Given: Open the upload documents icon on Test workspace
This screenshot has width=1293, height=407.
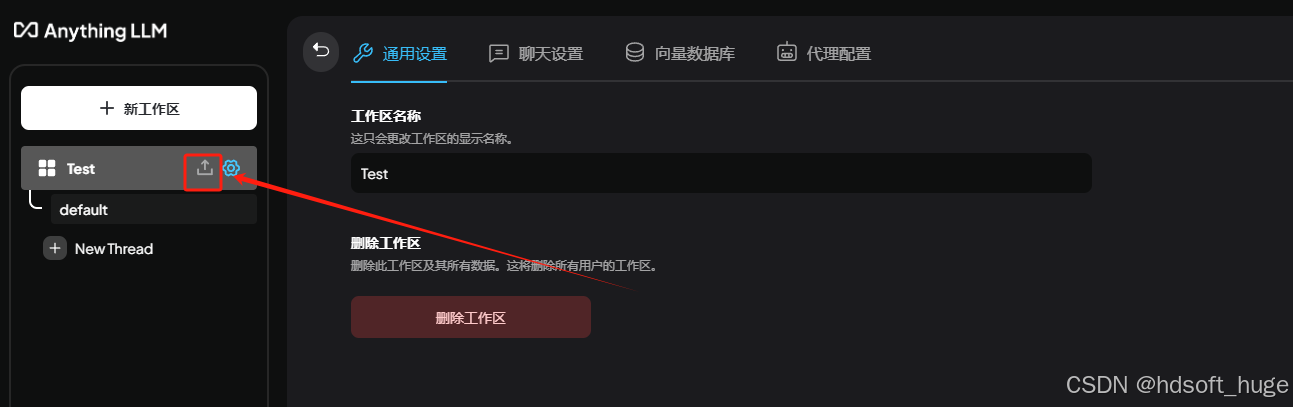Looking at the screenshot, I should (204, 168).
